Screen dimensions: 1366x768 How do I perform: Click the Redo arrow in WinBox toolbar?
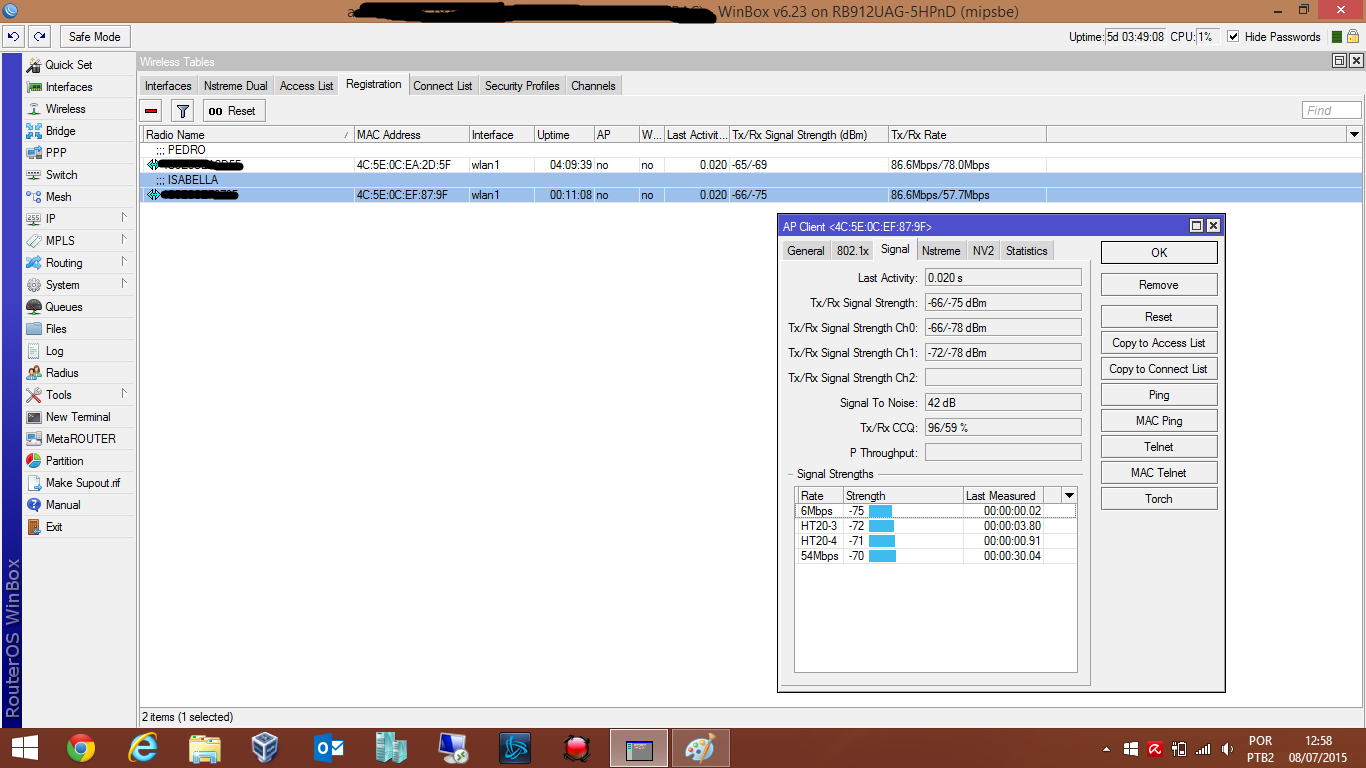pos(39,37)
